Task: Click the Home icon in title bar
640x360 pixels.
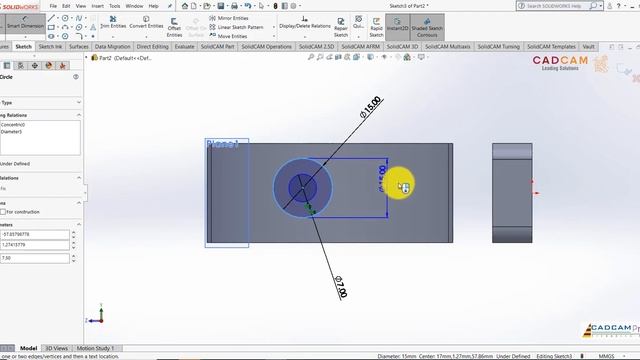Action: coord(185,6)
